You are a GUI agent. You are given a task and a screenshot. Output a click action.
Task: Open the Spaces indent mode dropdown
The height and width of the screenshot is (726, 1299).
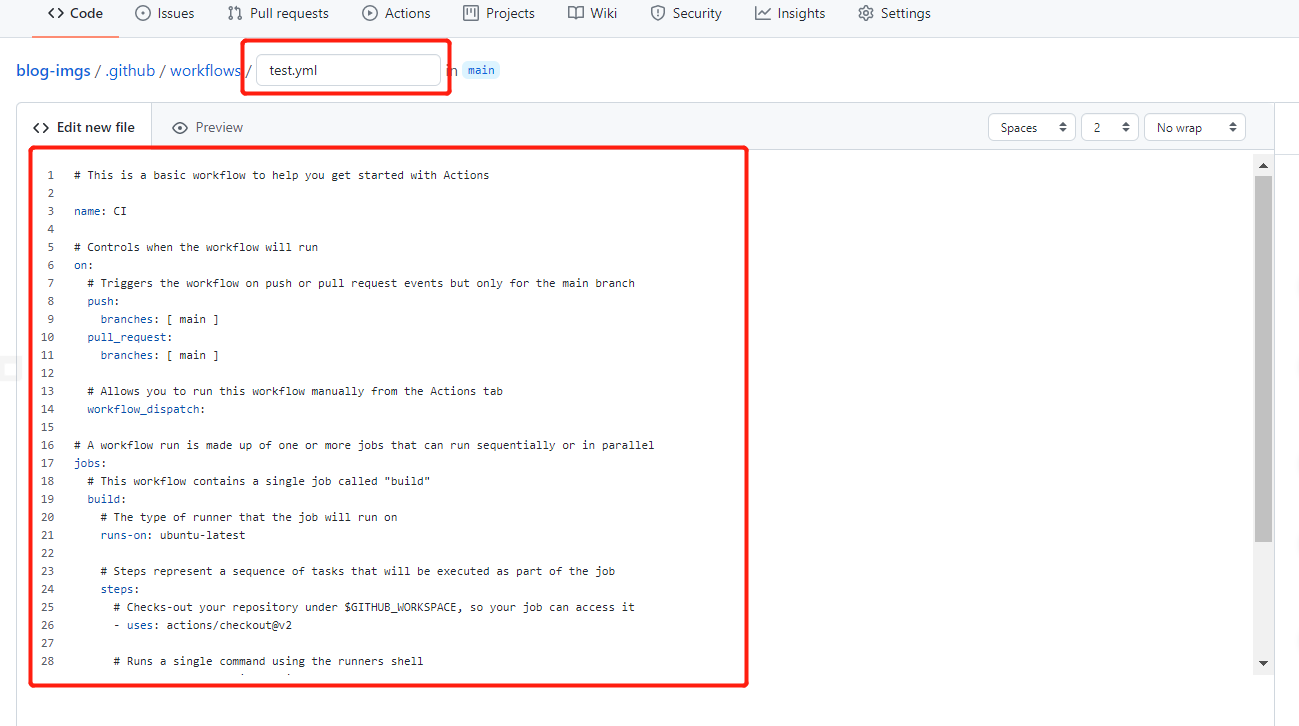[x=1031, y=128]
